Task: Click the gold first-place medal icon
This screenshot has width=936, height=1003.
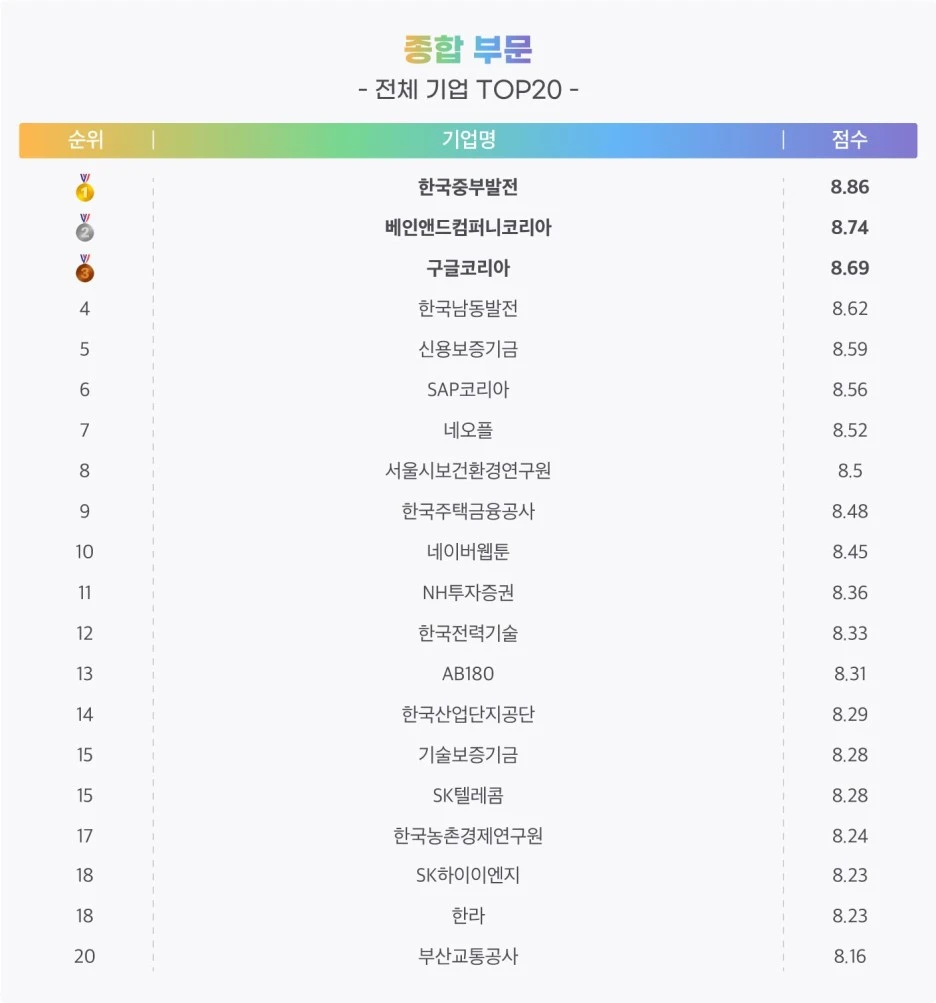Action: coord(84,187)
